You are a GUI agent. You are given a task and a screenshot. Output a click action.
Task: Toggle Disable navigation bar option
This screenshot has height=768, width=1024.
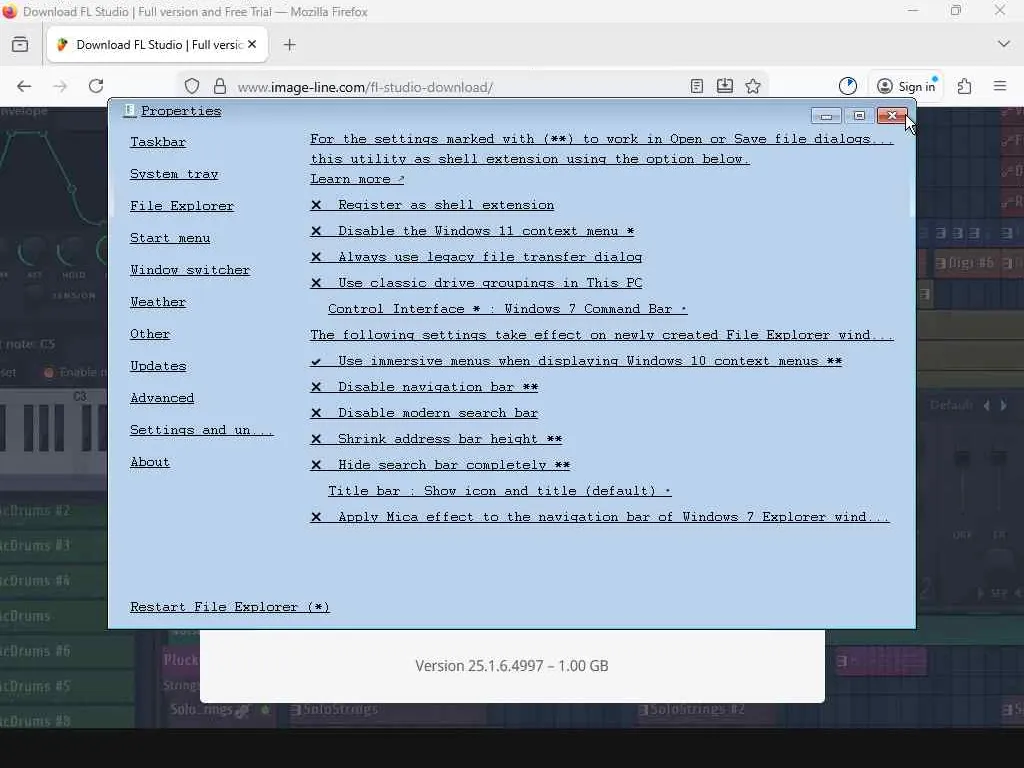point(424,387)
